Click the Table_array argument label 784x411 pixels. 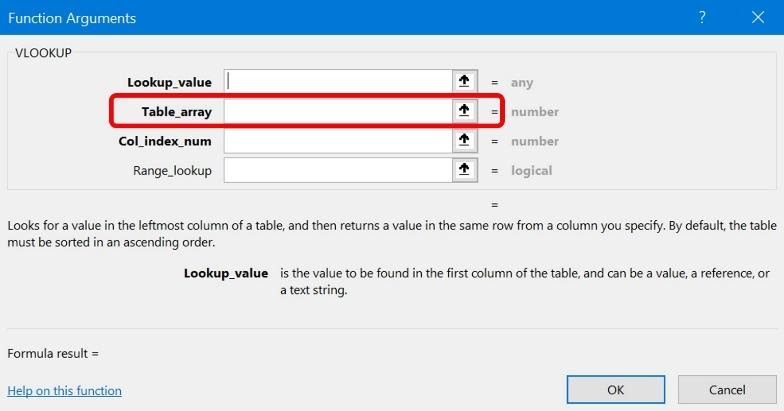tap(175, 112)
